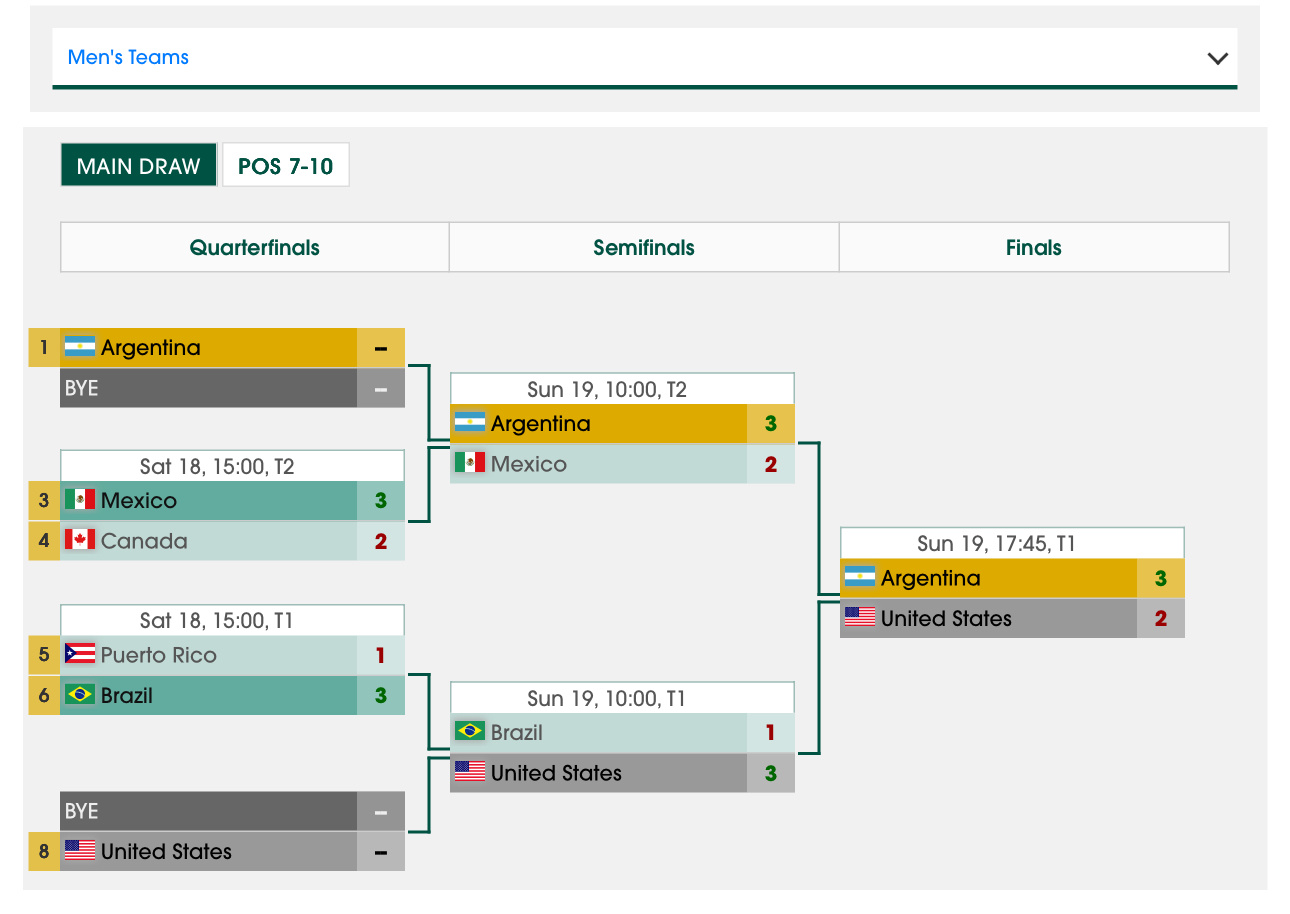
Task: Click seed number 4 beside Canada
Action: [44, 541]
